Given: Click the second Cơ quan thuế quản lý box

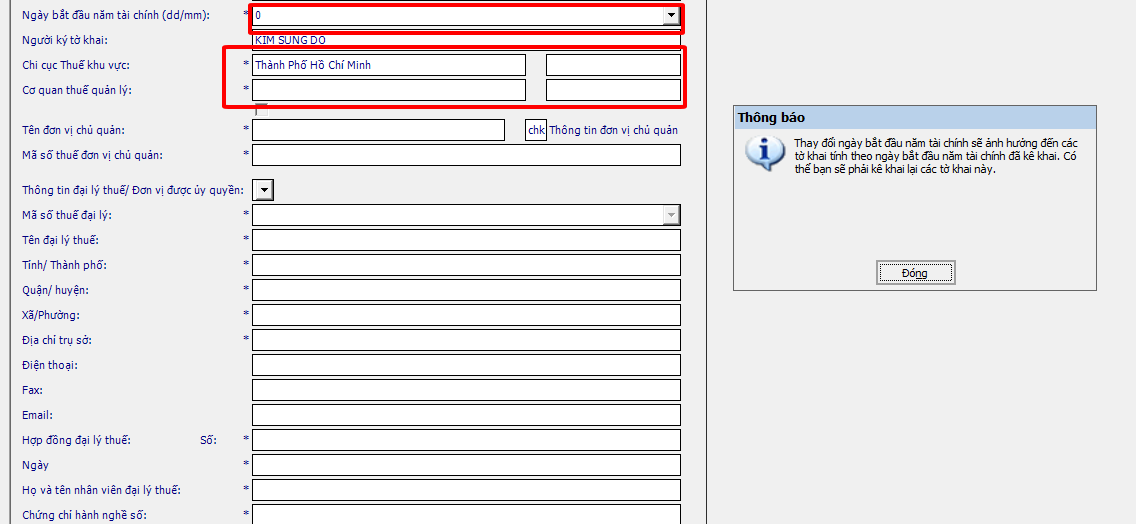Looking at the screenshot, I should [612, 90].
